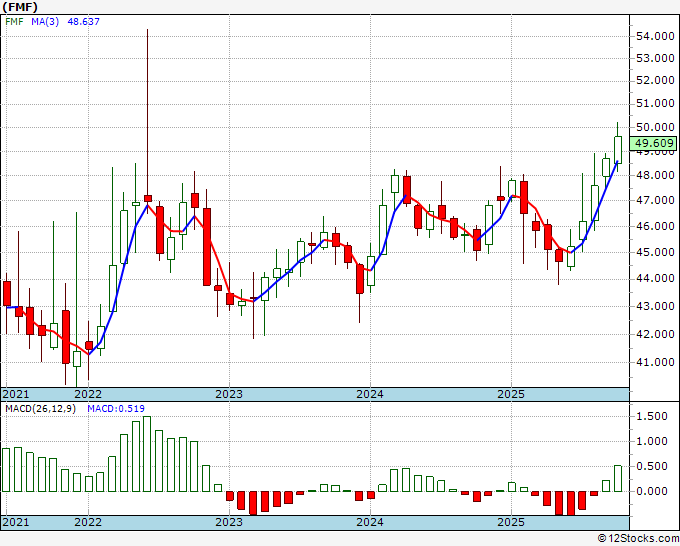Click 2025 on the MACD panel timeline
The height and width of the screenshot is (546, 680).
511,522
